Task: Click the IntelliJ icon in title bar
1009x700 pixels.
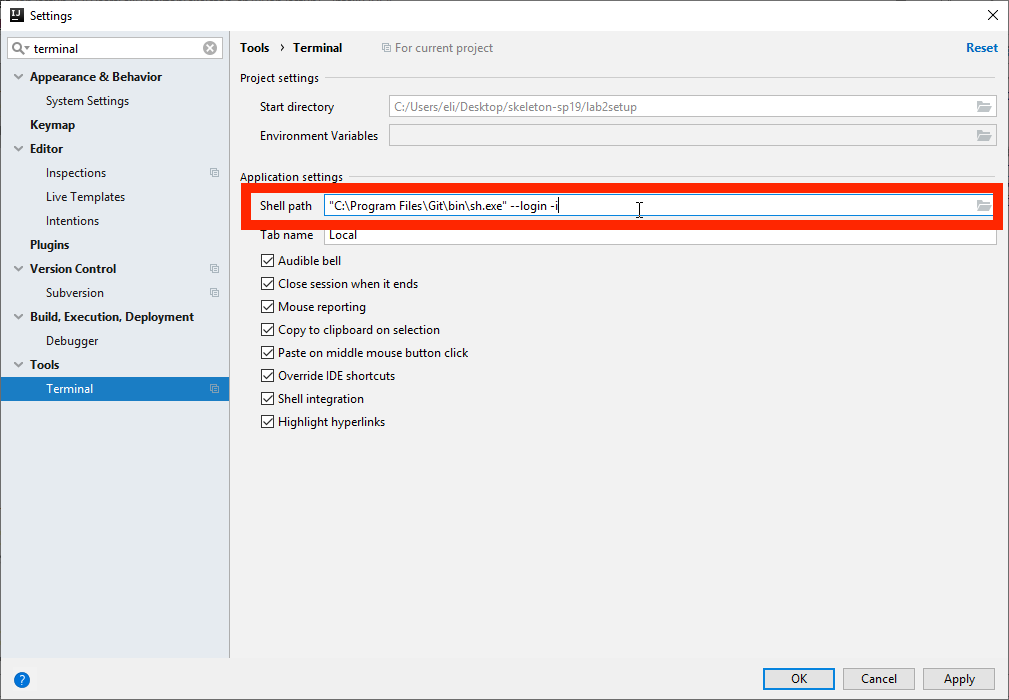Action: pos(17,15)
